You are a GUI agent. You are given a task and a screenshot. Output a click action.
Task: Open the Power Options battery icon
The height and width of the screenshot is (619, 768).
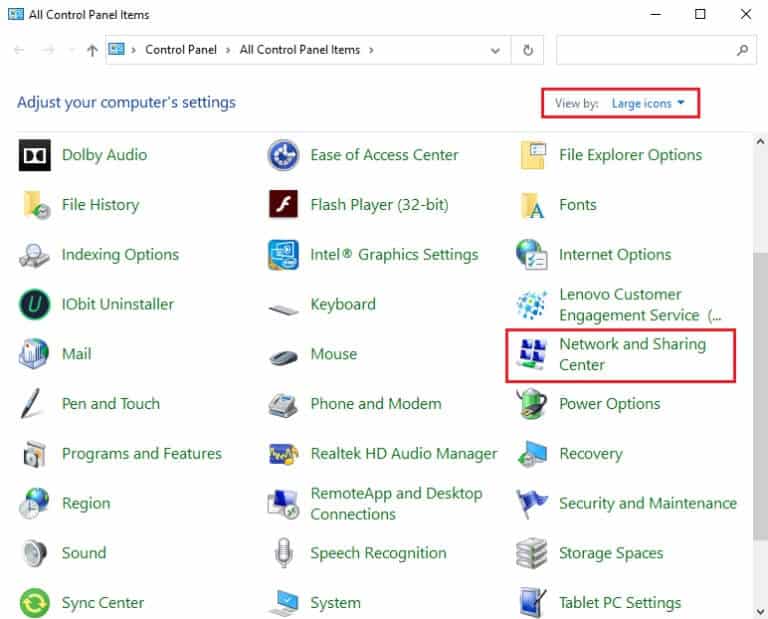pyautogui.click(x=532, y=404)
